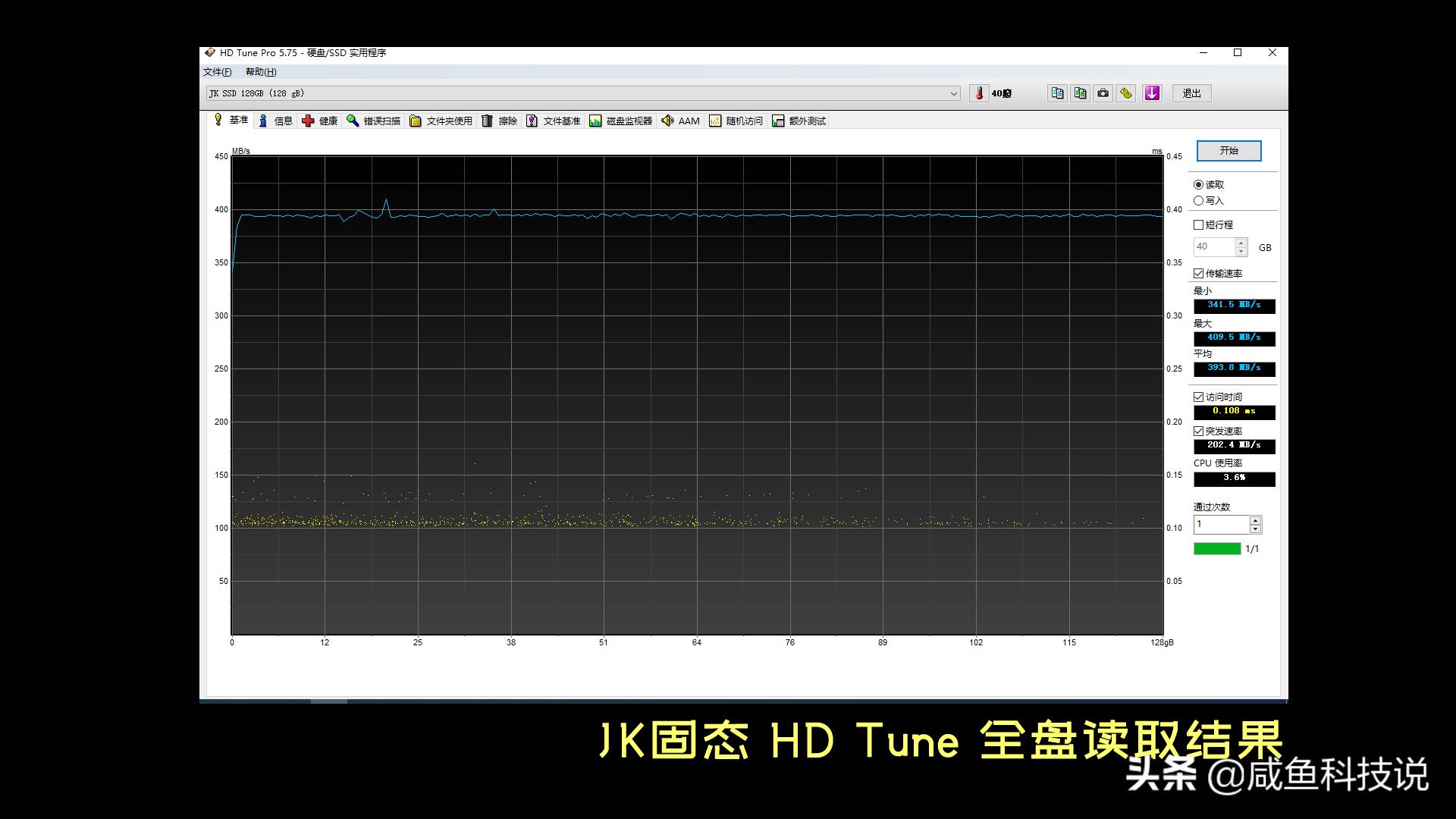Increase the GB value with the stepper arrow

click(x=1241, y=243)
